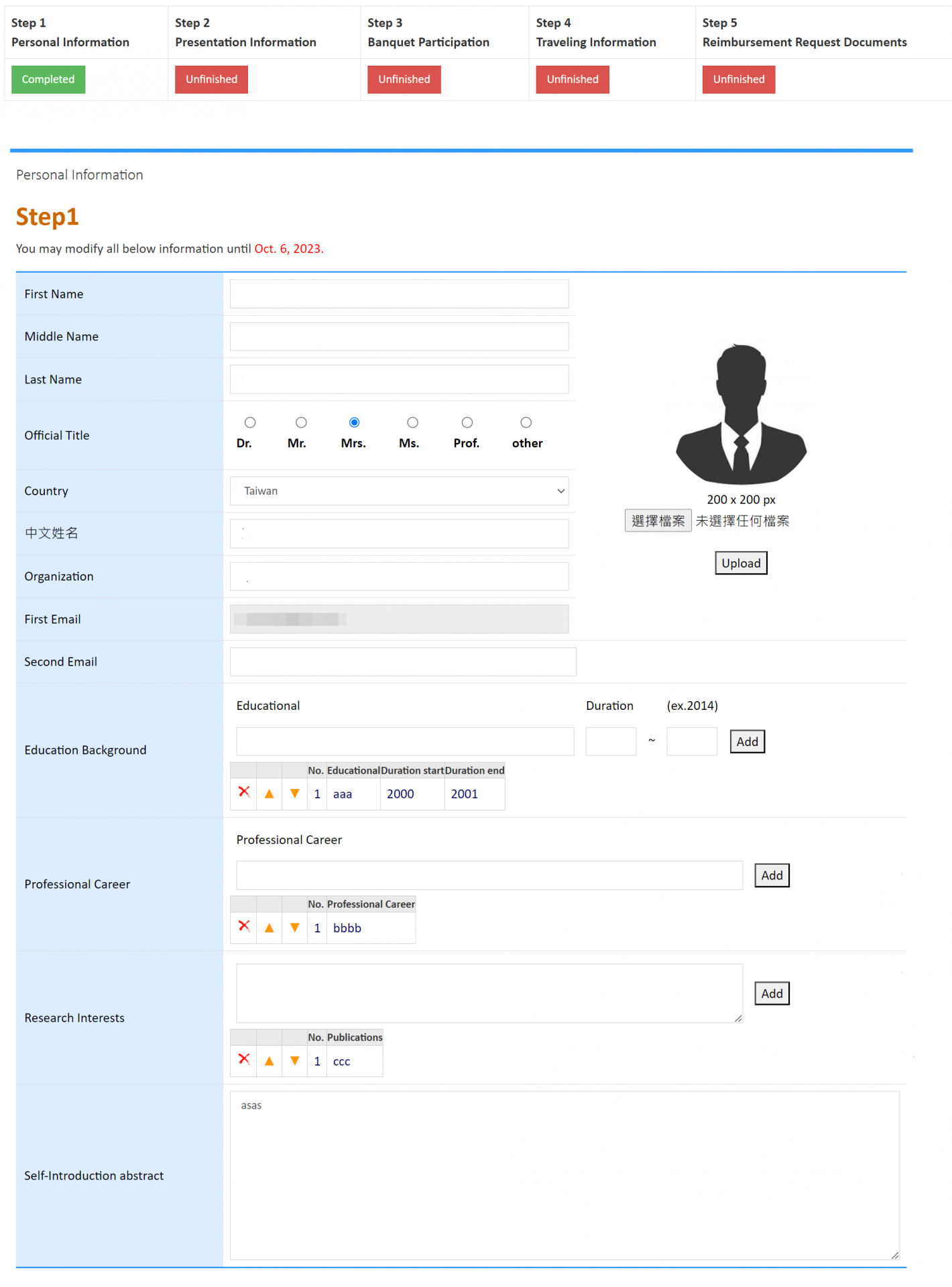The width and height of the screenshot is (952, 1287).
Task: Select the other title radio button
Action: pyautogui.click(x=526, y=422)
